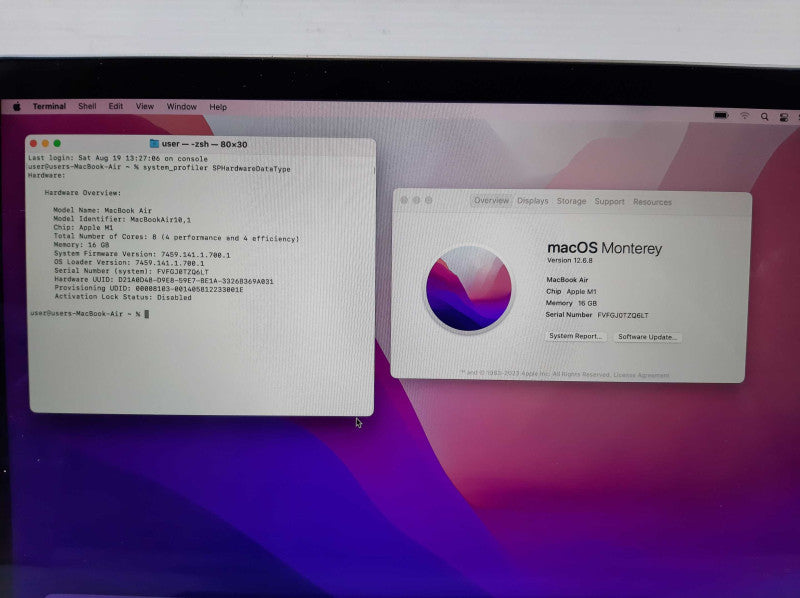
Task: Check the battery status icon
Action: pos(721,115)
